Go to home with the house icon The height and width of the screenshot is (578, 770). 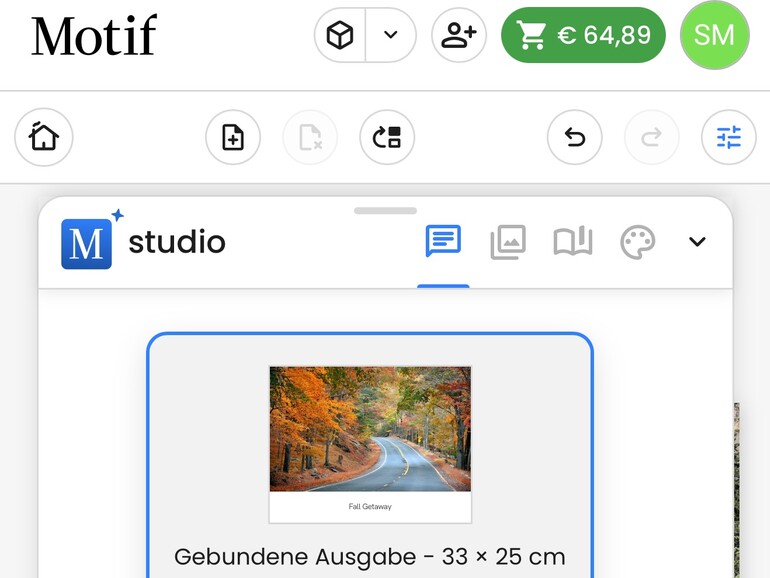(44, 137)
